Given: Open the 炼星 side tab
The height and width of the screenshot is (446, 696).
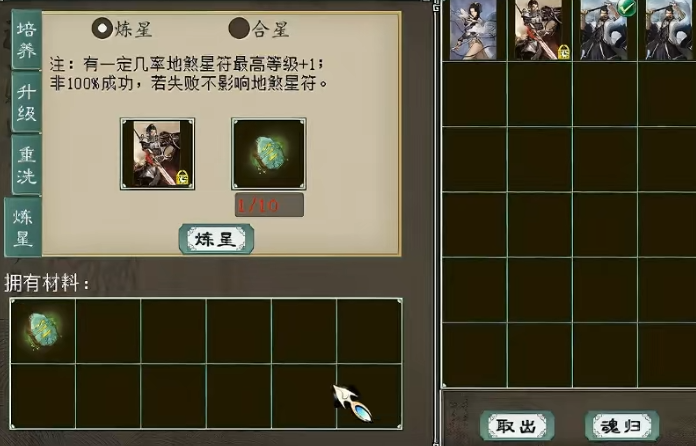Looking at the screenshot, I should click(23, 227).
